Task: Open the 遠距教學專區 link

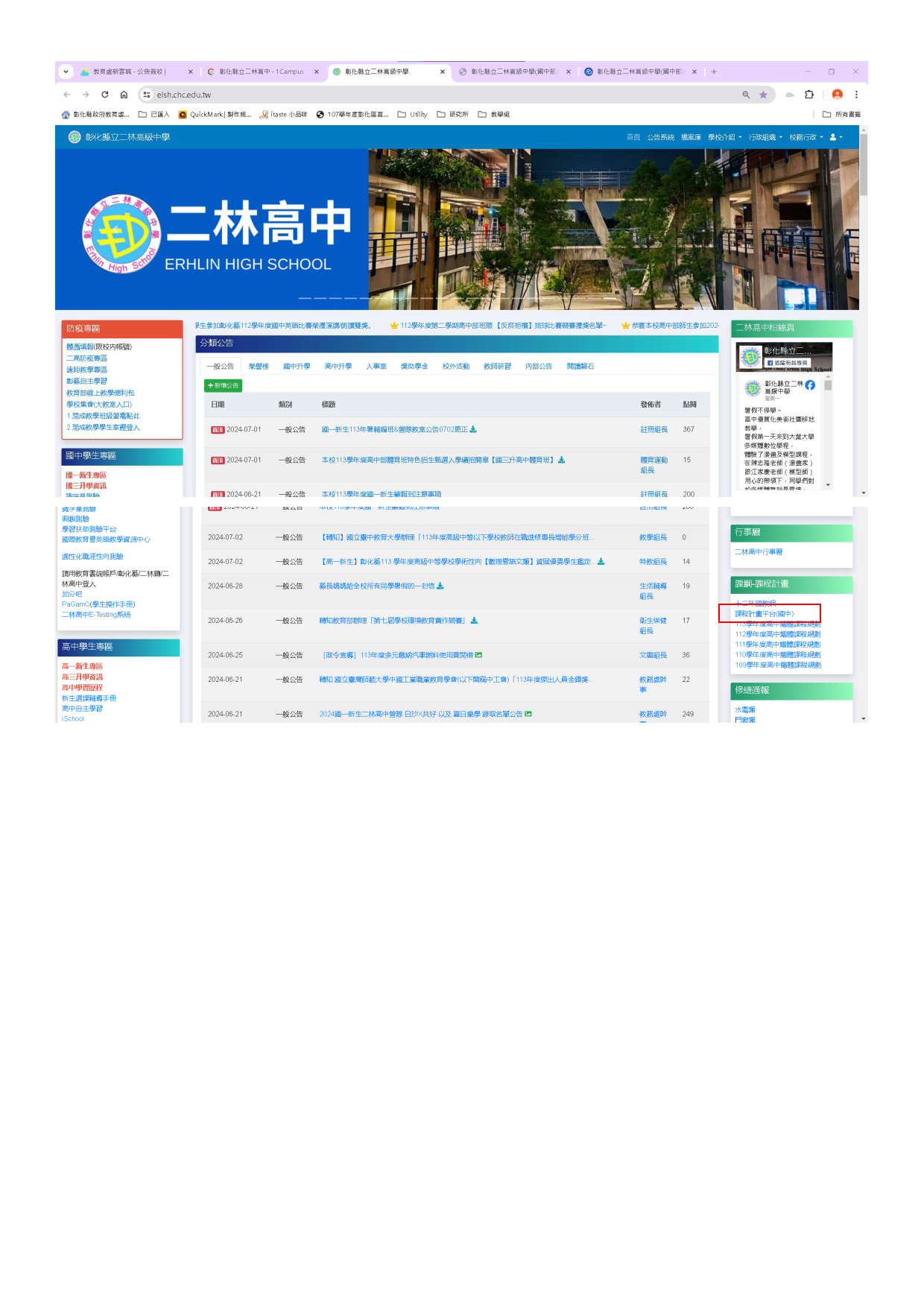Action: pyautogui.click(x=86, y=370)
